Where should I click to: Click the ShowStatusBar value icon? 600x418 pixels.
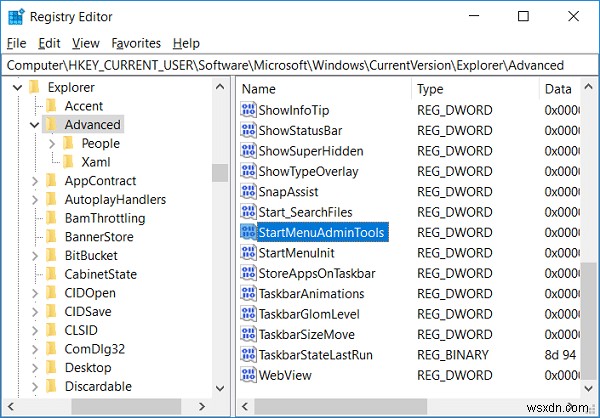[x=248, y=131]
